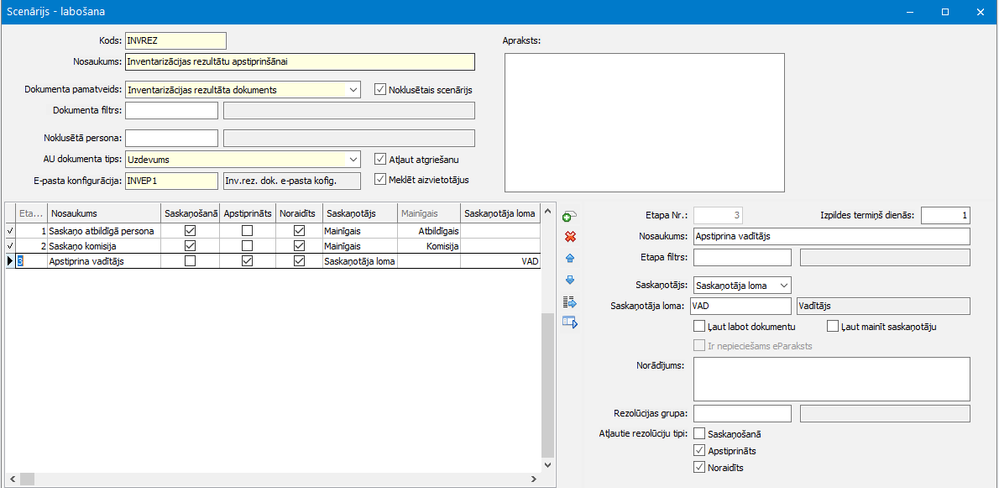The width and height of the screenshot is (999, 488).
Task: Toggle the Noklusētais scenārijs checkbox
Action: (380, 90)
